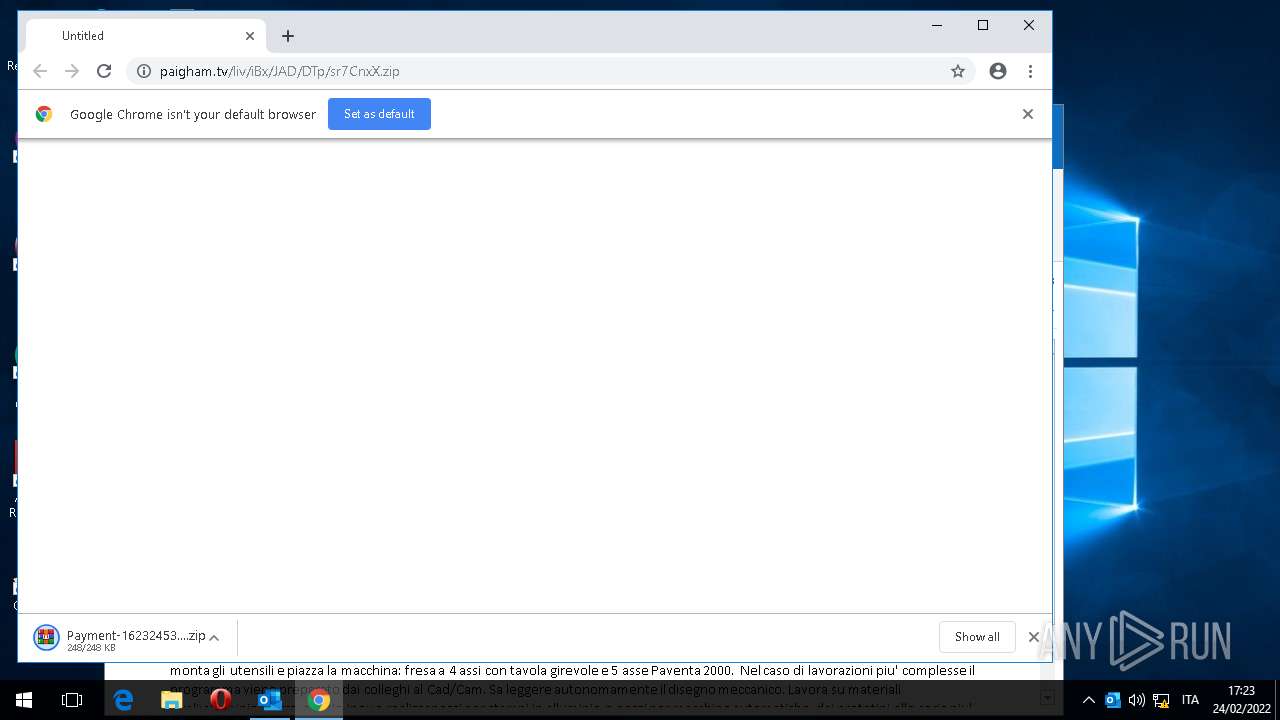The image size is (1280, 720).
Task: Switch to Outlook in taskbar
Action: [270, 700]
